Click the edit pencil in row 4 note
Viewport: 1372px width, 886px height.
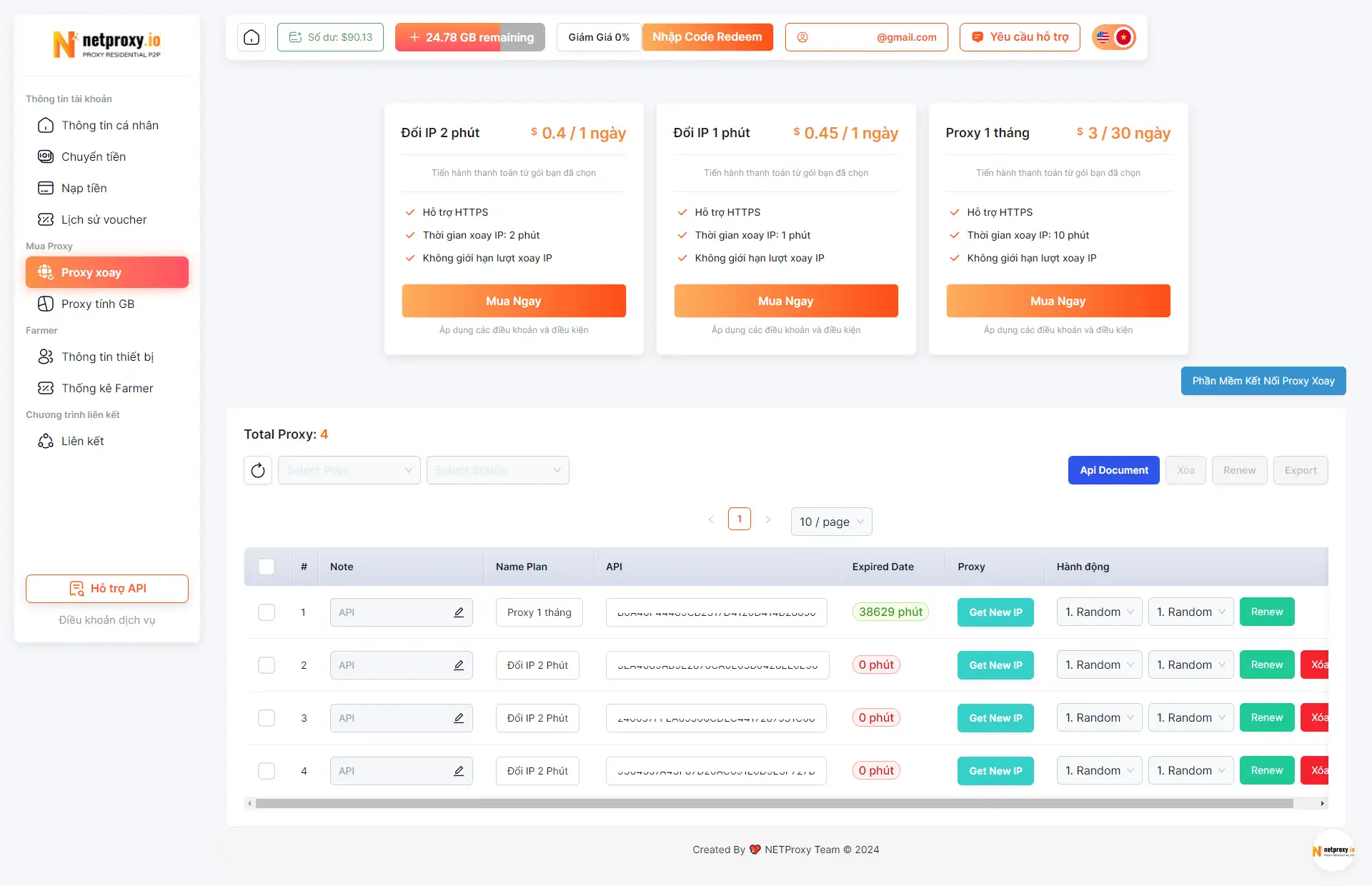click(459, 771)
